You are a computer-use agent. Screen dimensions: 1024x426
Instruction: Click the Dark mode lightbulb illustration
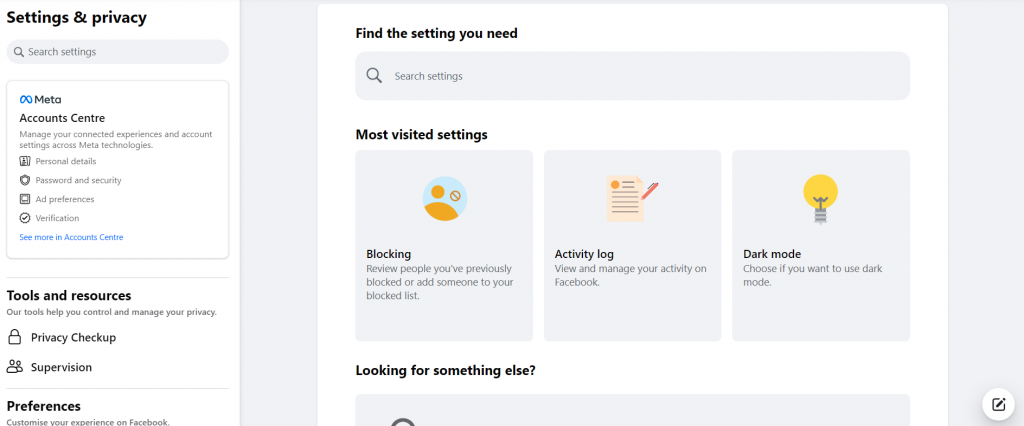pos(820,198)
